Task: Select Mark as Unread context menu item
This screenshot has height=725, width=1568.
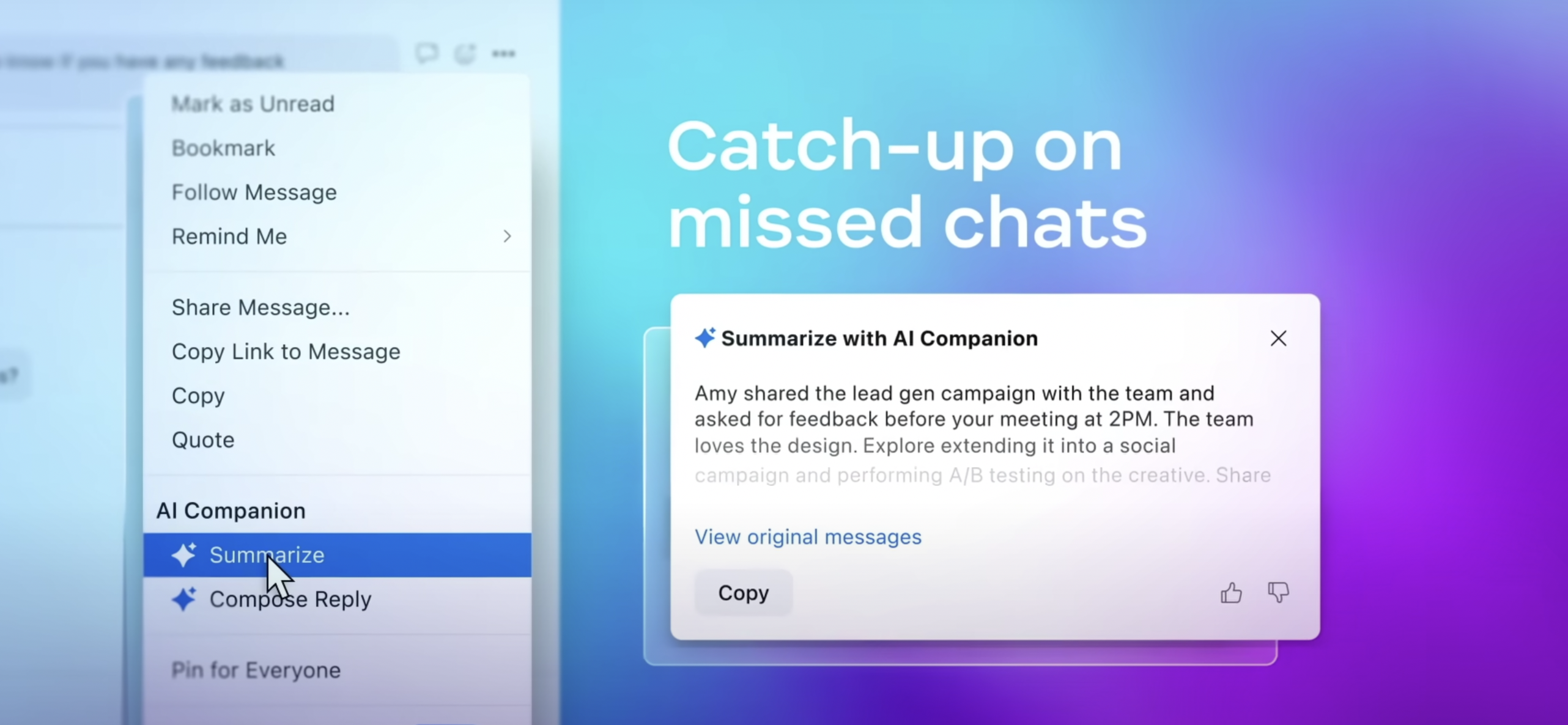Action: [252, 103]
